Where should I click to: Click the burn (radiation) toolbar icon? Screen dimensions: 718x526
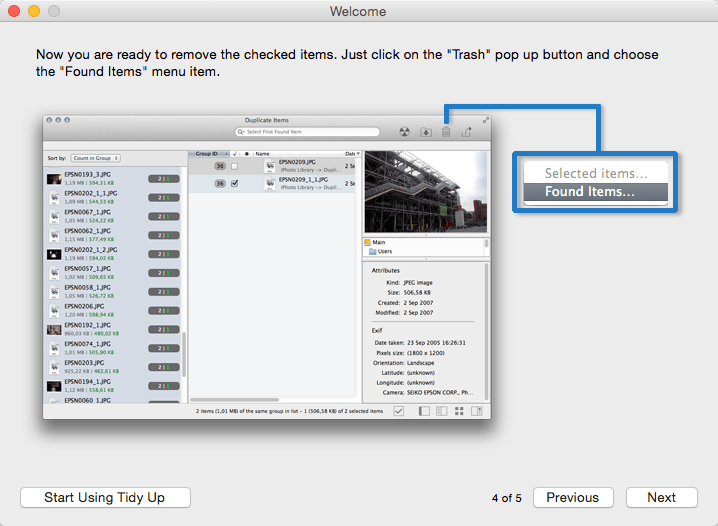pyautogui.click(x=404, y=131)
